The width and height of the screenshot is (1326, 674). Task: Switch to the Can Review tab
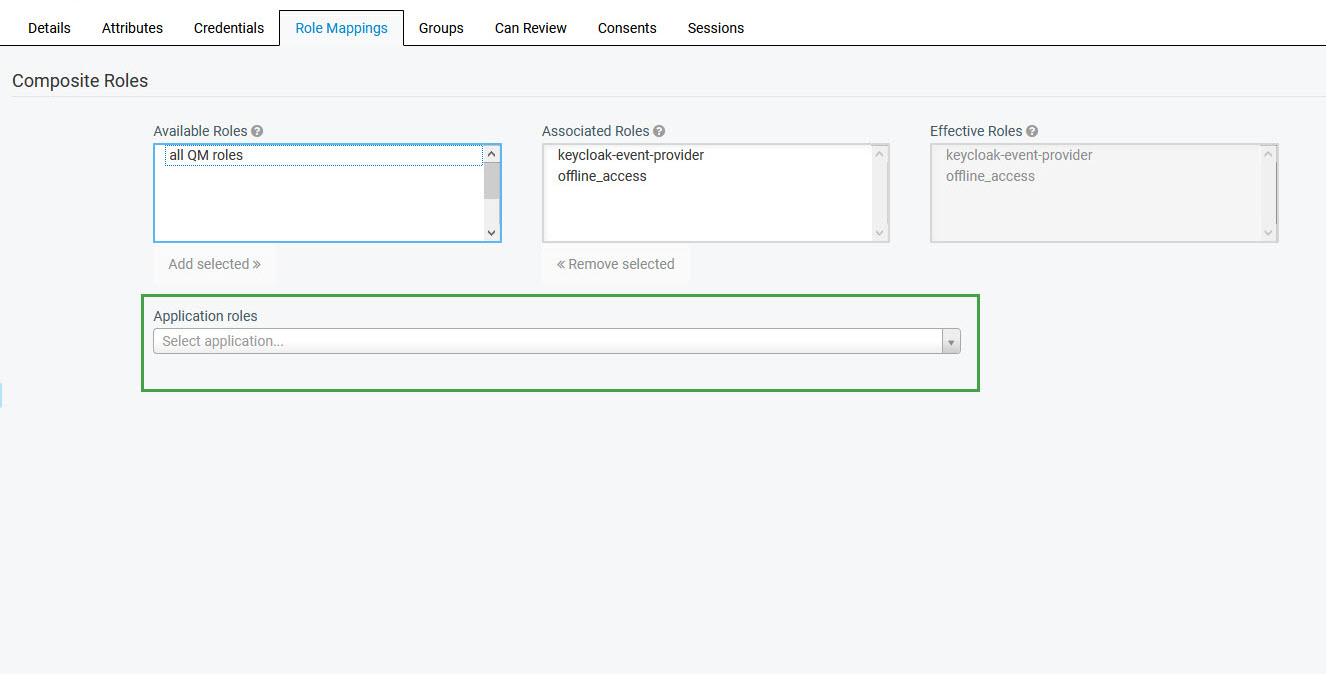pyautogui.click(x=530, y=28)
